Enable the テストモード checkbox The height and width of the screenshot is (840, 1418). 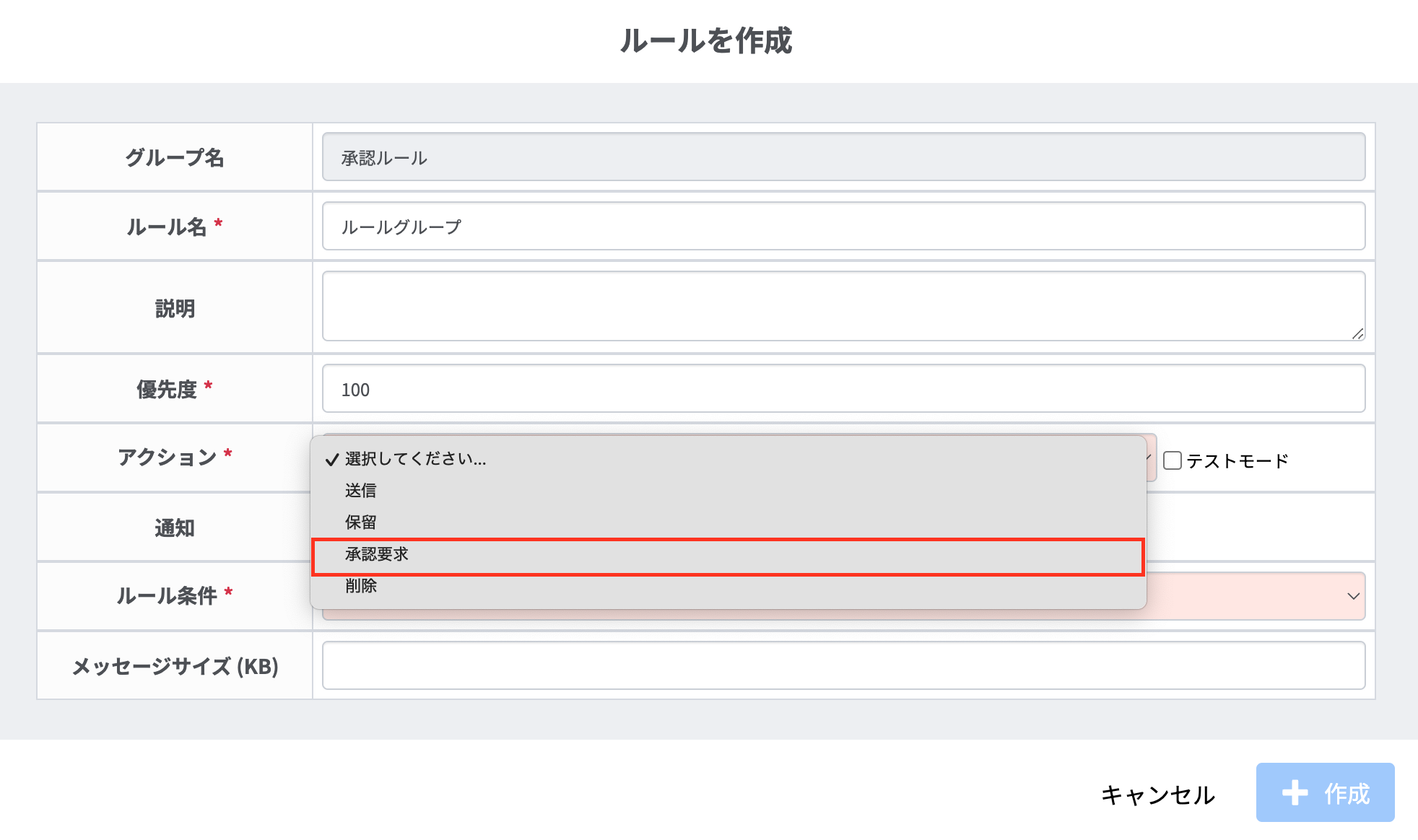click(x=1173, y=460)
